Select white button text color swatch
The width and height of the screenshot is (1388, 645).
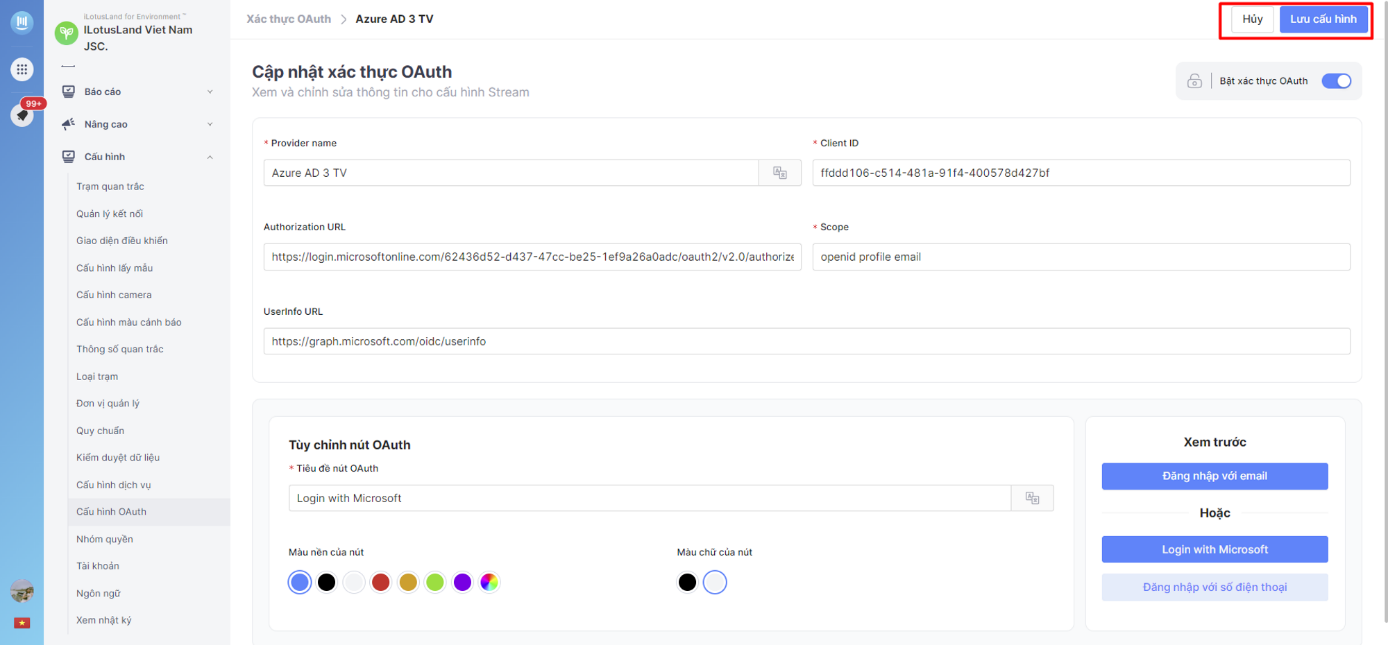714,582
